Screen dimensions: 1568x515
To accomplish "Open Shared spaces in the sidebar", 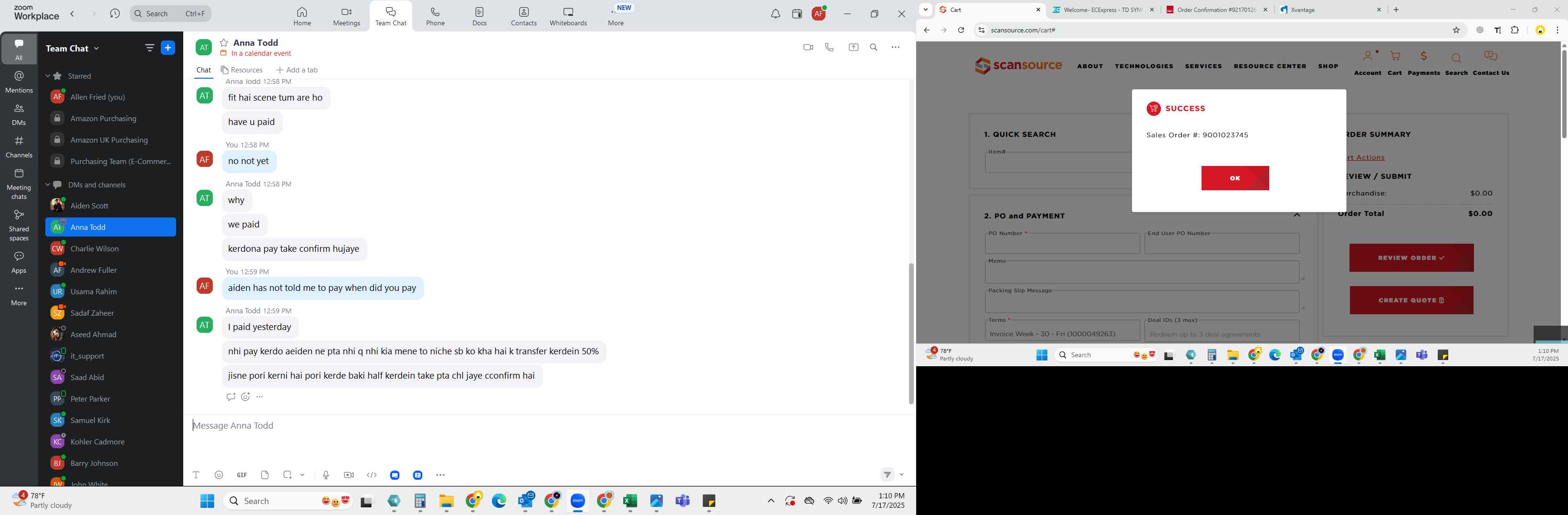I will pyautogui.click(x=19, y=226).
